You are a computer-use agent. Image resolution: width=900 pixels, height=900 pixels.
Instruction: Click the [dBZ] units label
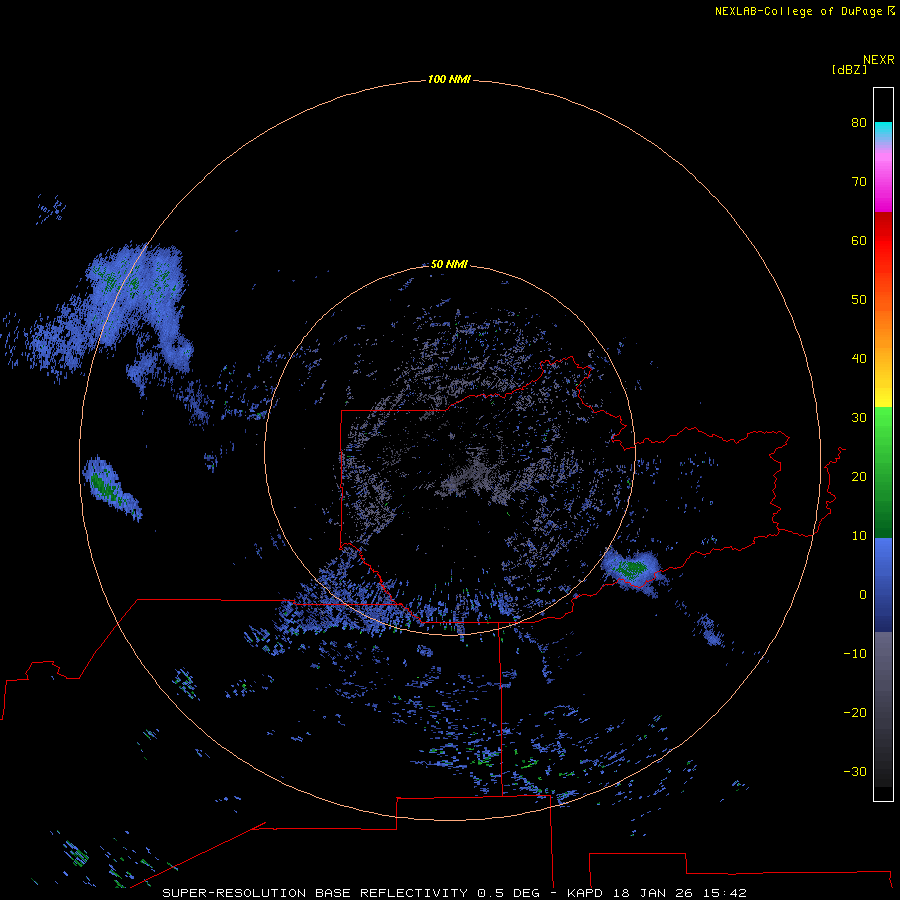click(849, 69)
